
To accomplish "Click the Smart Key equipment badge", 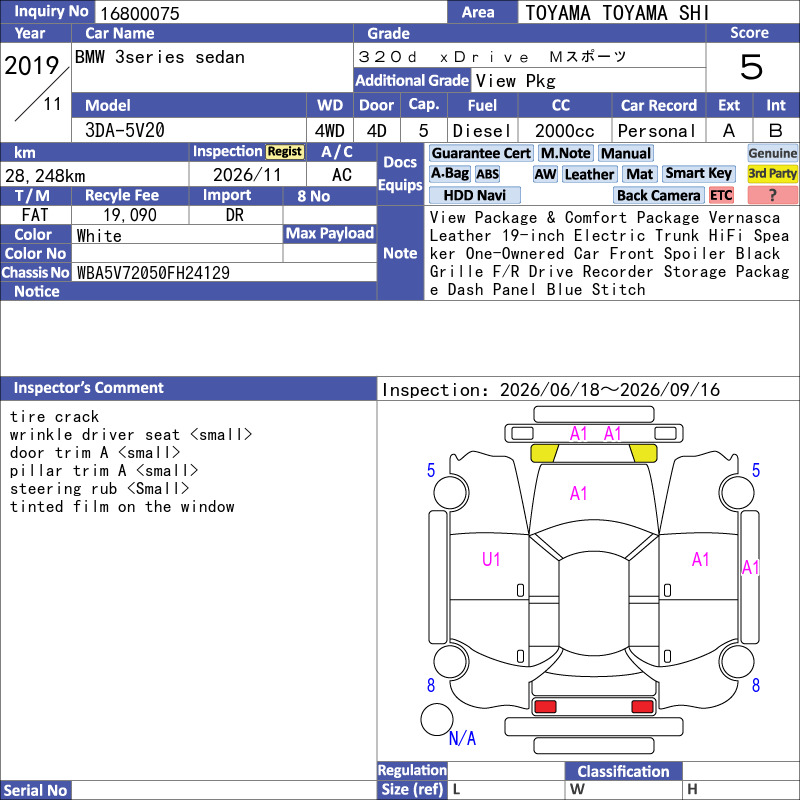I will 699,174.
